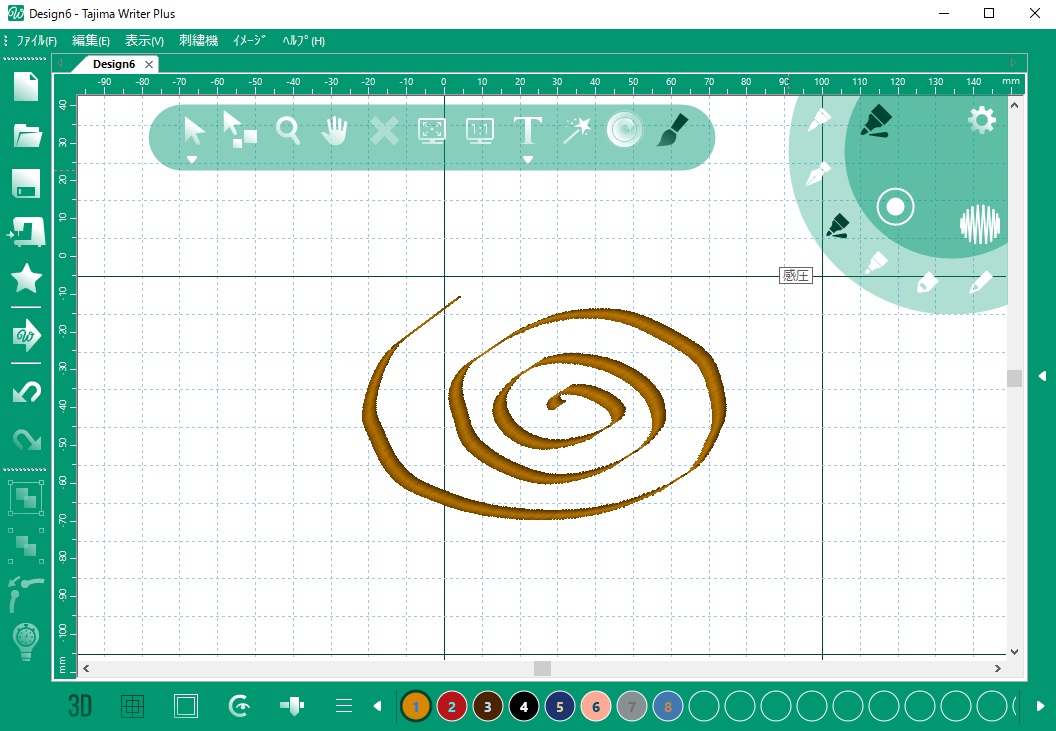
Task: Open the イメージ menu
Action: [249, 40]
